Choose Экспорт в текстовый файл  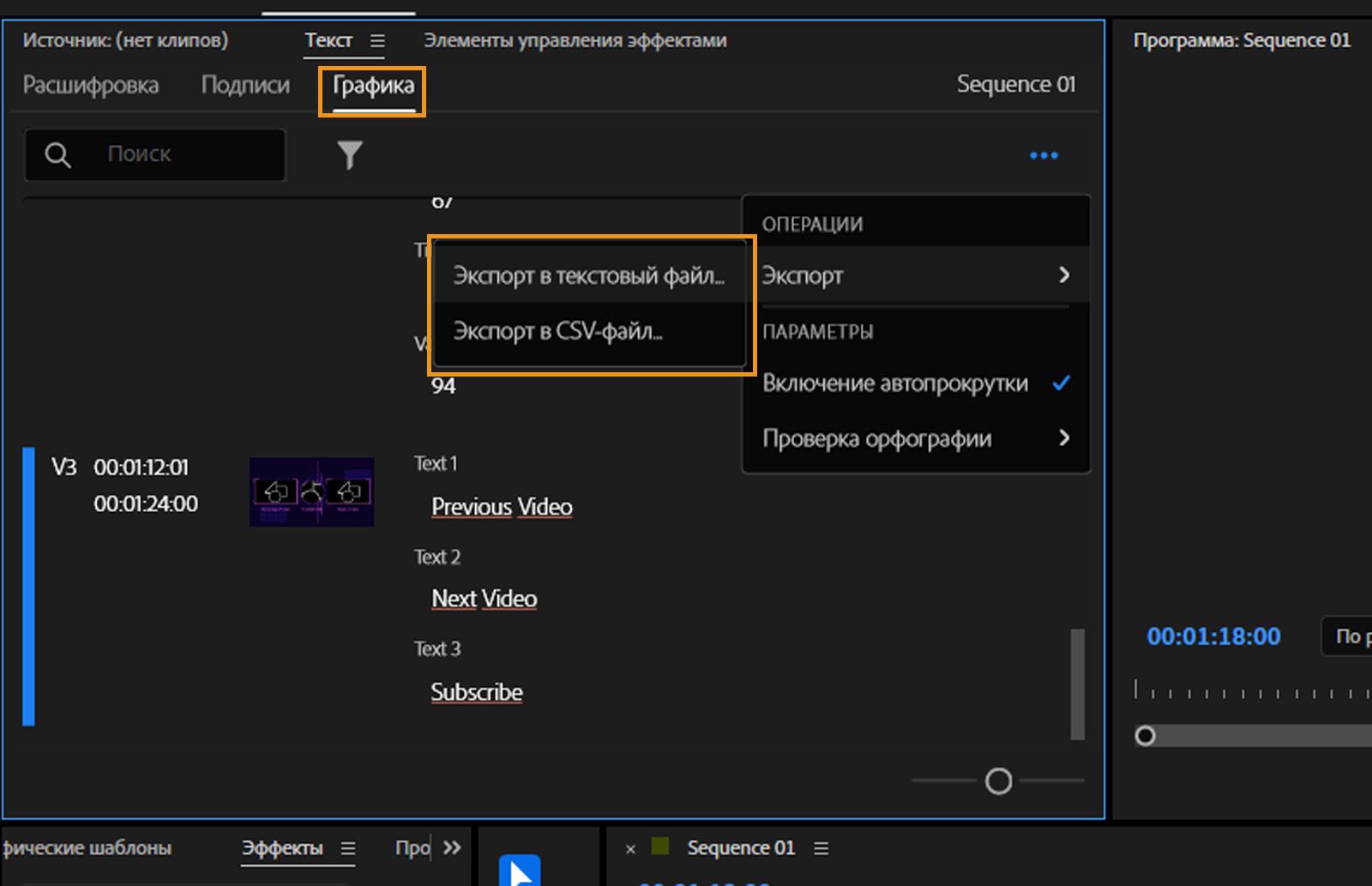(589, 275)
